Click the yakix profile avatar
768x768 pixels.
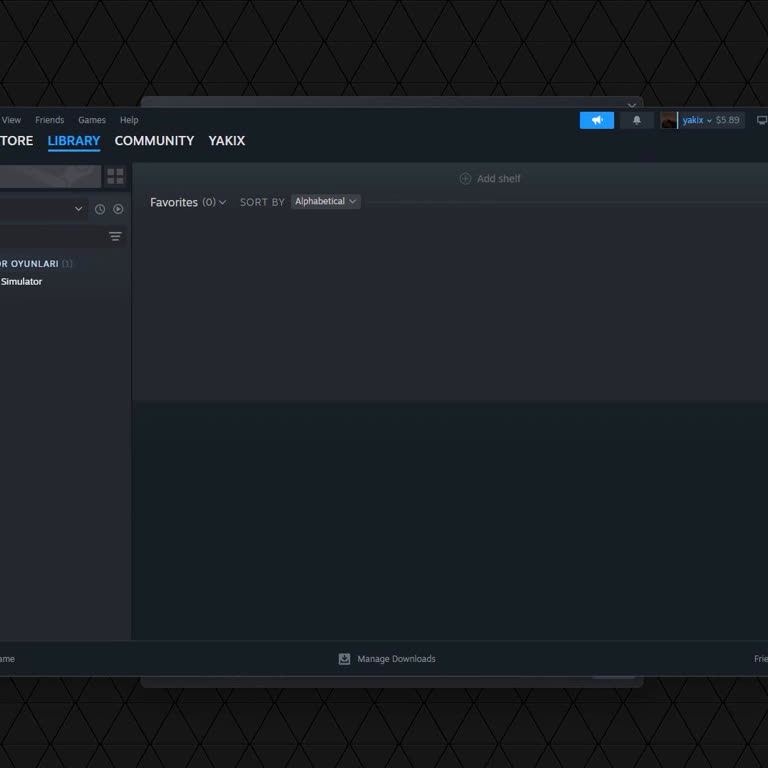(x=668, y=120)
